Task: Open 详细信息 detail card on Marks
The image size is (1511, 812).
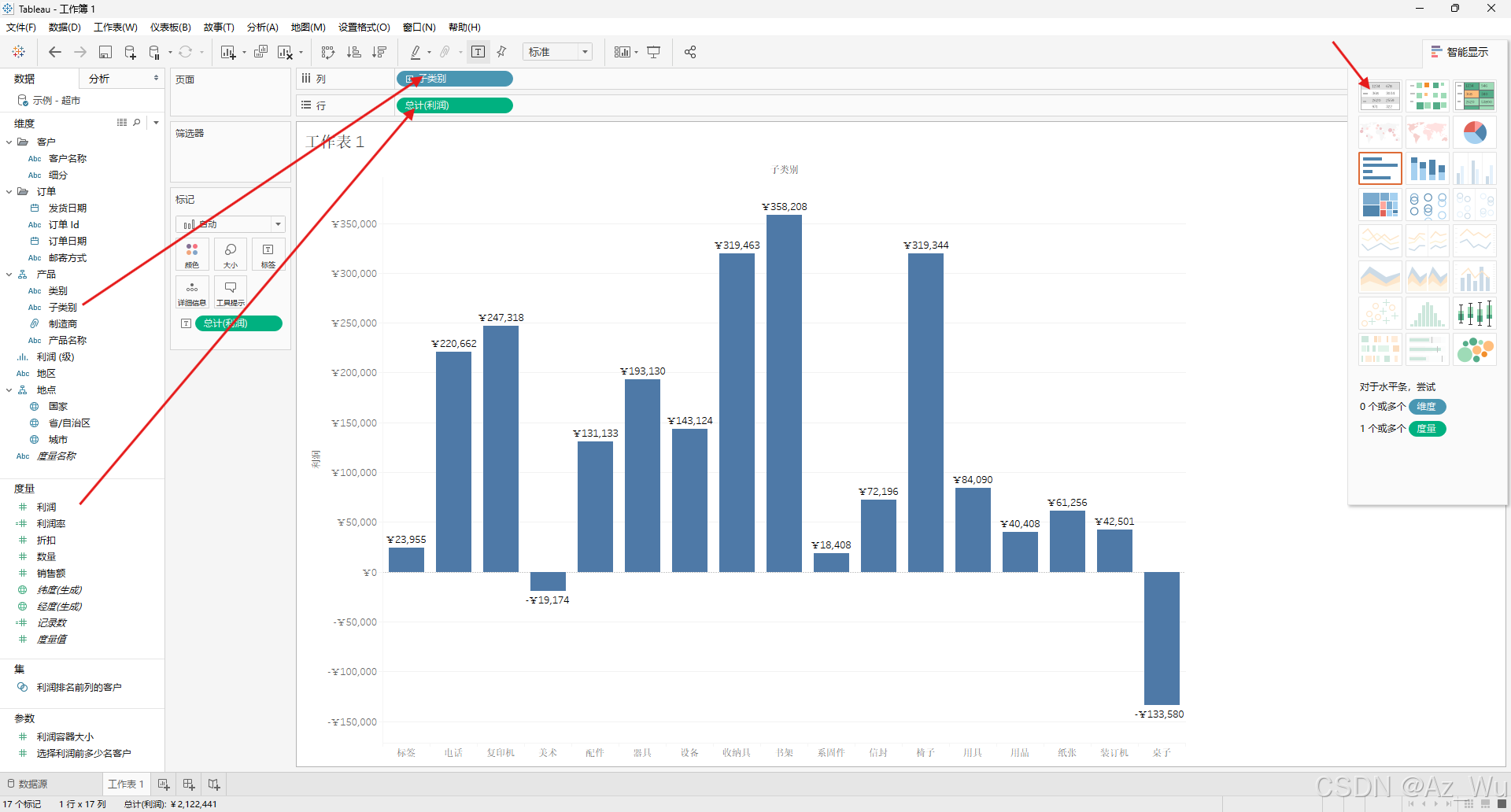Action: point(192,293)
